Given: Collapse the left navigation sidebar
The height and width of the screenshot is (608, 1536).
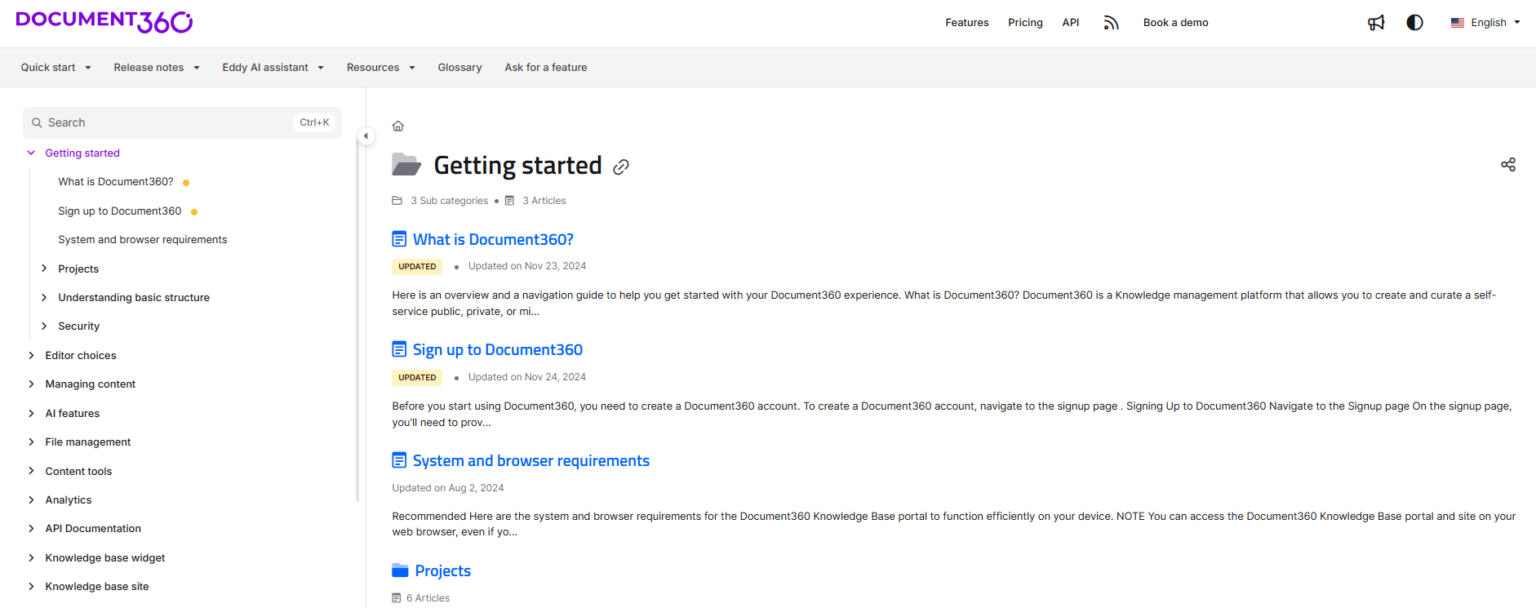Looking at the screenshot, I should pyautogui.click(x=366, y=134).
